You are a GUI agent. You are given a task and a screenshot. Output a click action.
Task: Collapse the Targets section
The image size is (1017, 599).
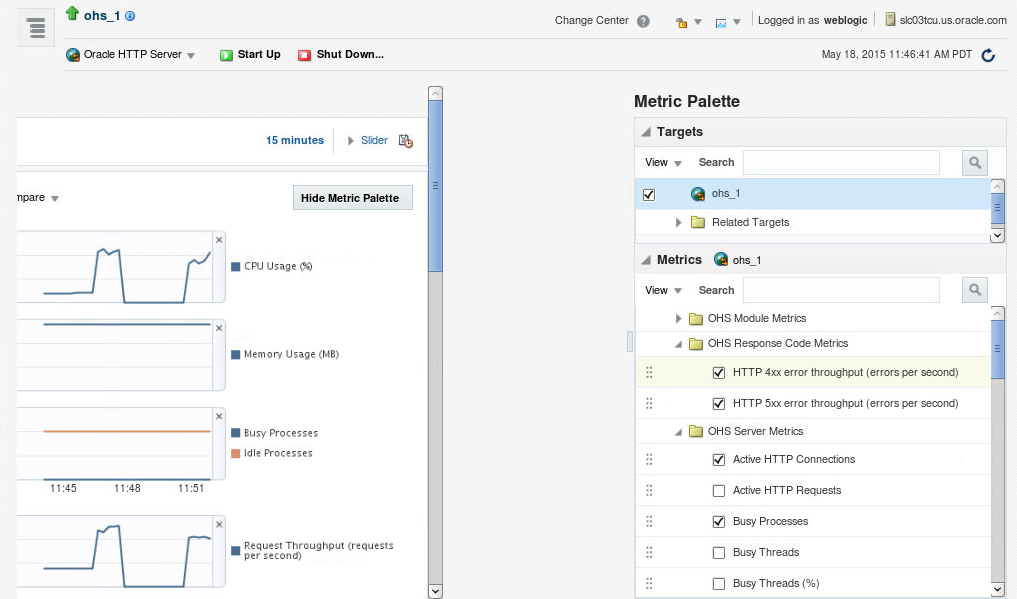[x=645, y=132]
